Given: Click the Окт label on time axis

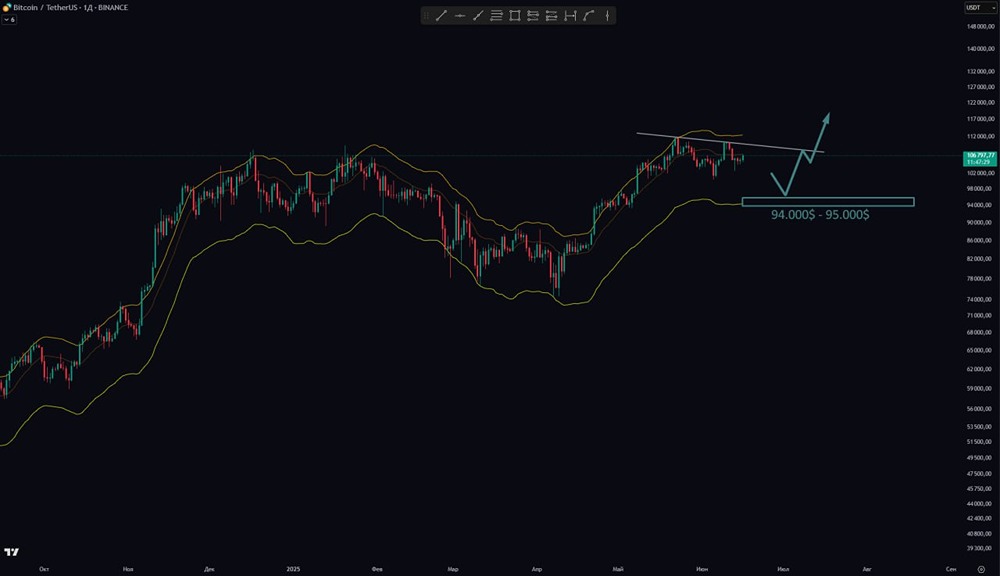Looking at the screenshot, I should pyautogui.click(x=44, y=569).
